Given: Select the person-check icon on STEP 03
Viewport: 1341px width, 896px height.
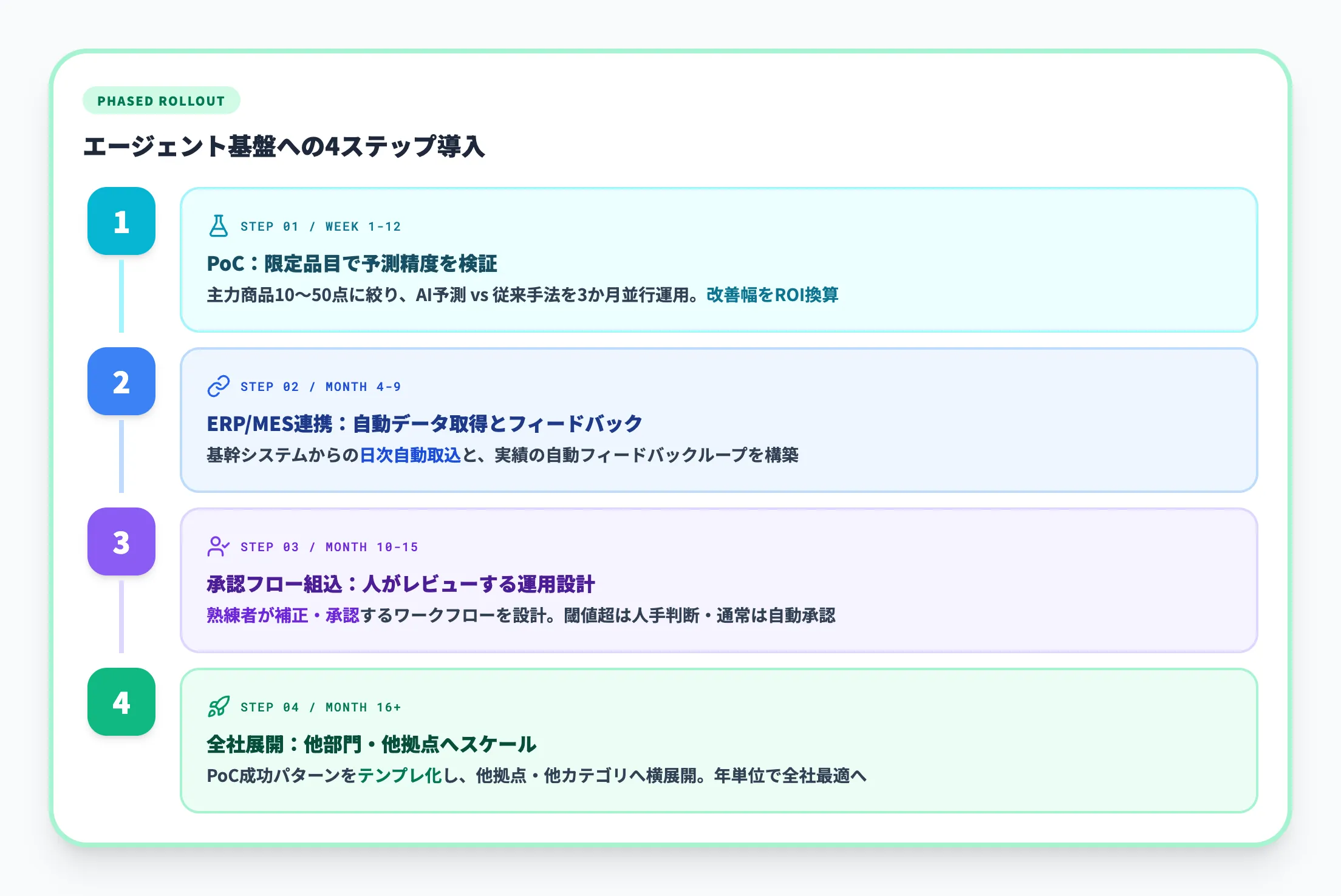Looking at the screenshot, I should tap(219, 546).
